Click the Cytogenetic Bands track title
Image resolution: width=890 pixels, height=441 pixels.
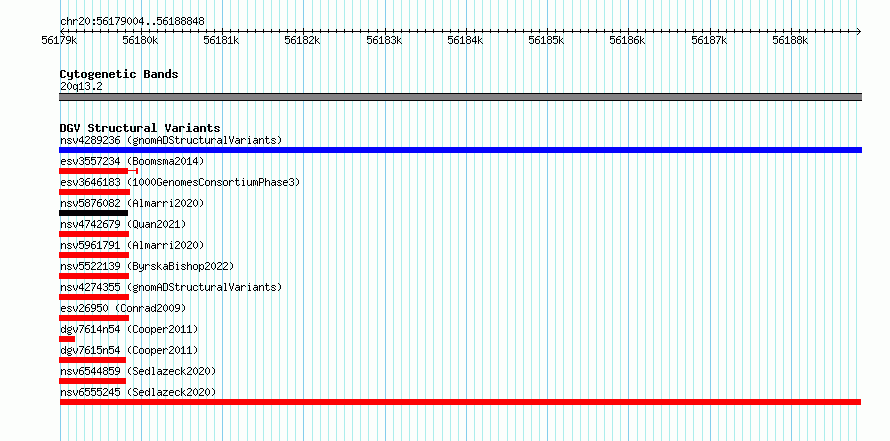point(119,74)
